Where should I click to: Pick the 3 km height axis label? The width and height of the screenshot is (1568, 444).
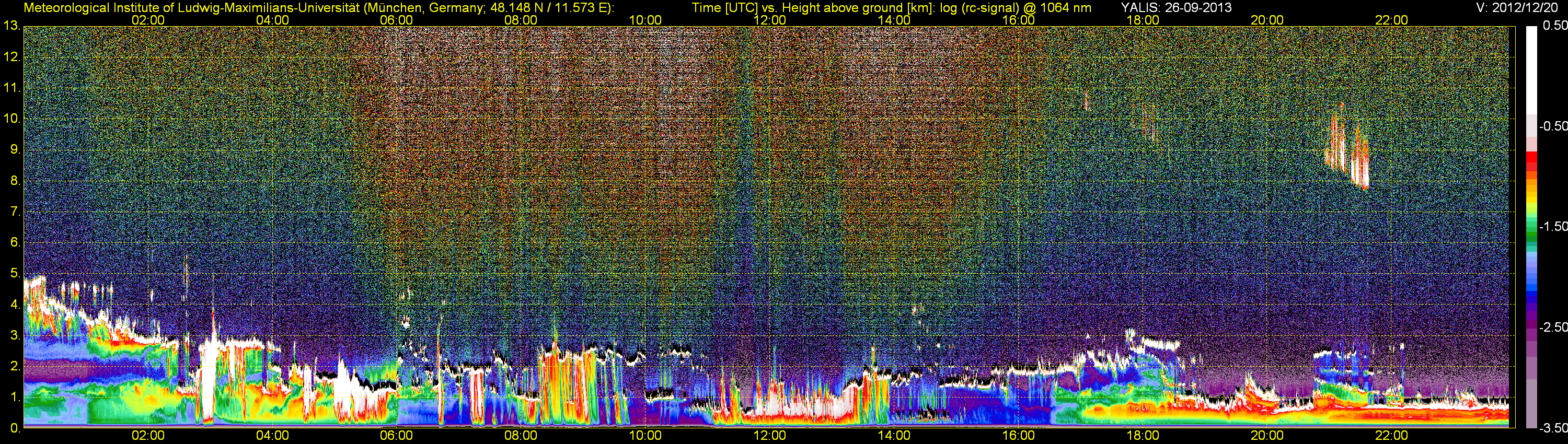coord(15,336)
